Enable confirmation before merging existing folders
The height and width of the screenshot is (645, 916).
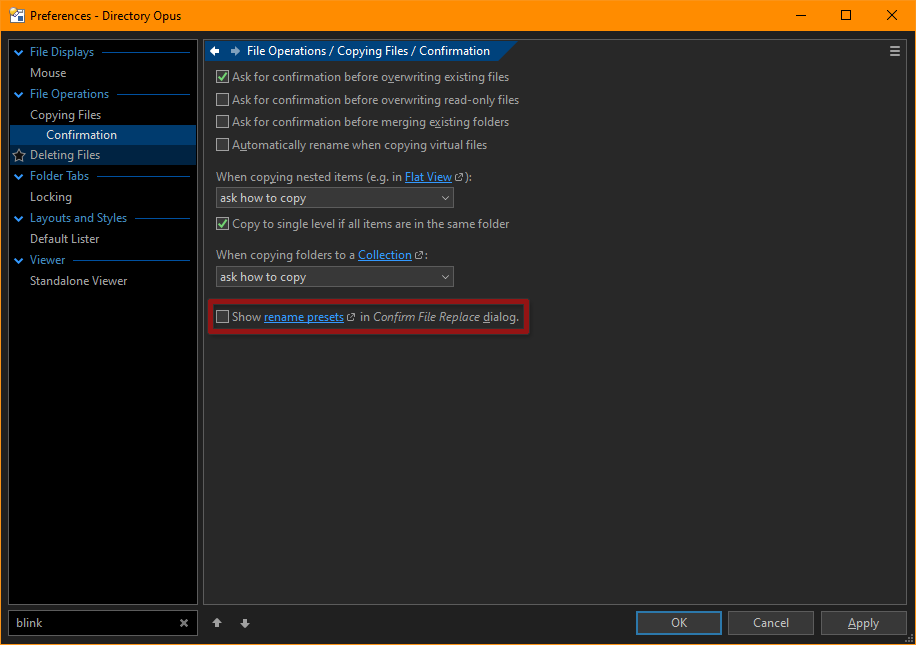pyautogui.click(x=223, y=122)
